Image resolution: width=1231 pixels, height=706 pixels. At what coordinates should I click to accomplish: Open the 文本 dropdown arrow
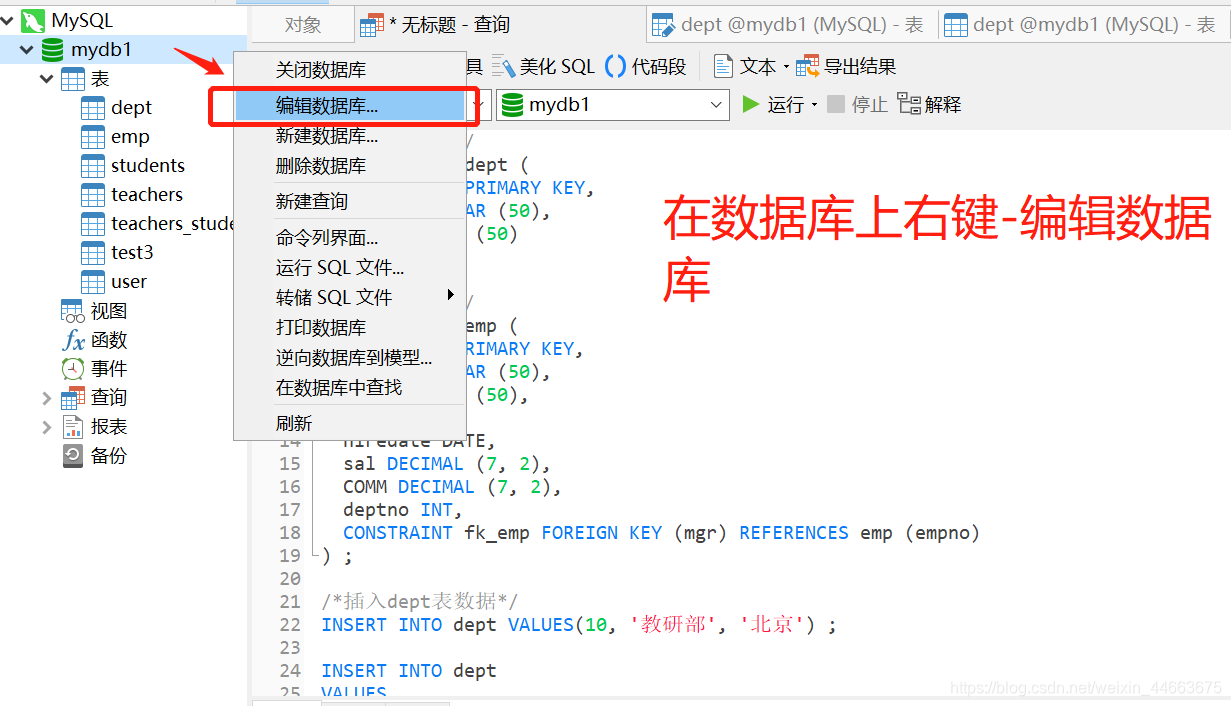point(786,68)
